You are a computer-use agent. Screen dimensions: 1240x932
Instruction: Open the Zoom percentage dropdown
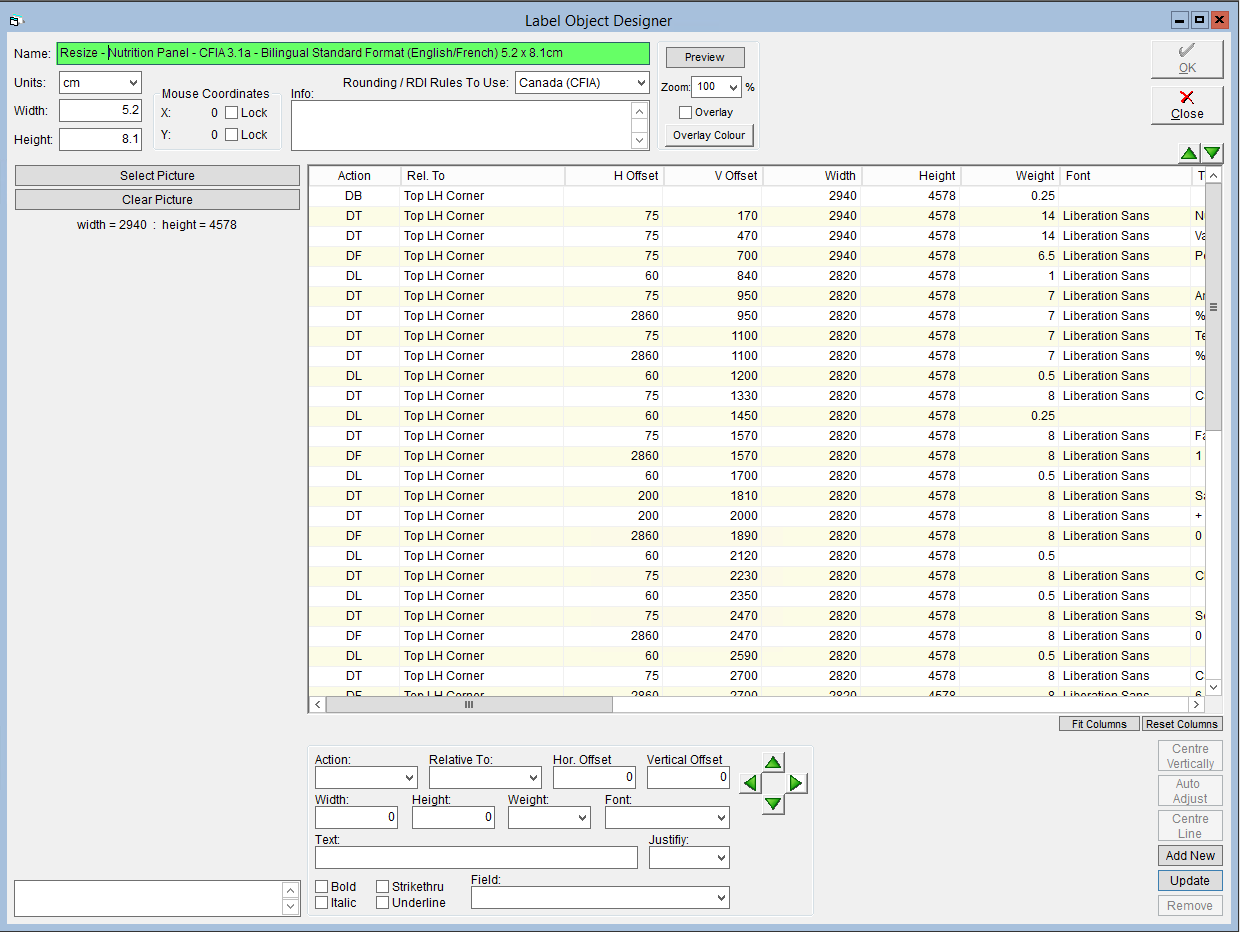pos(716,88)
